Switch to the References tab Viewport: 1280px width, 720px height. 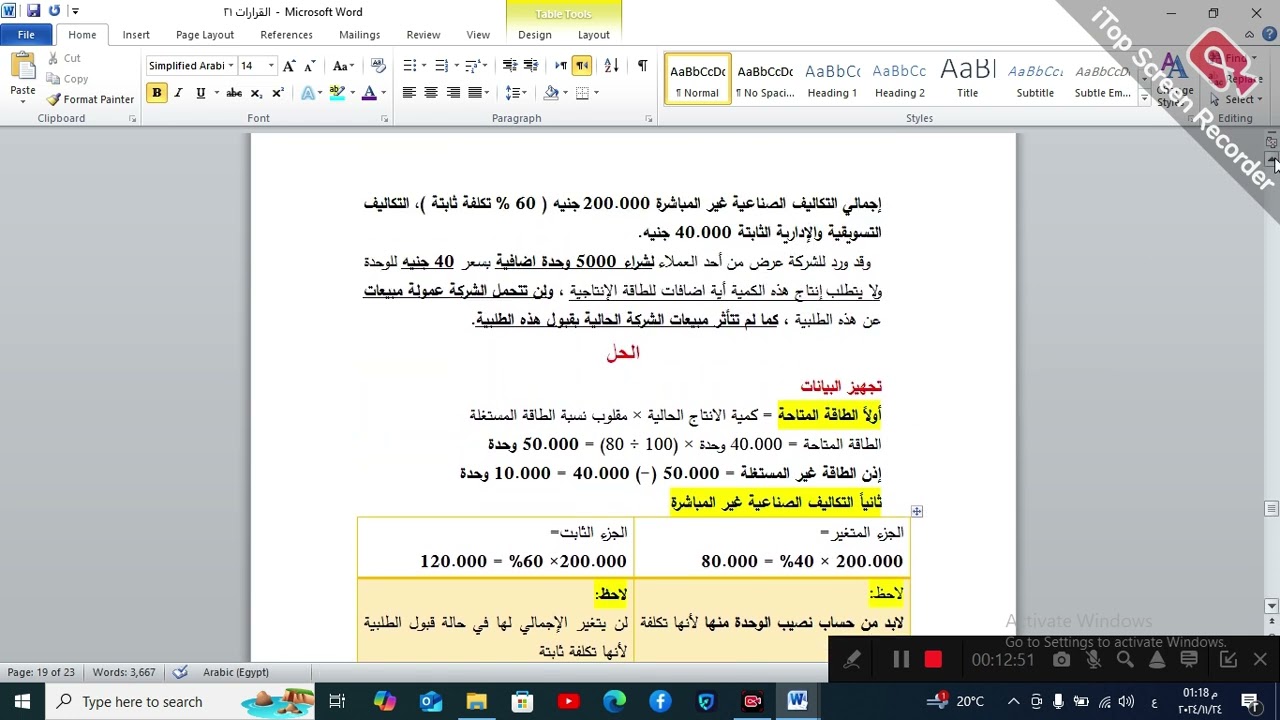287,35
